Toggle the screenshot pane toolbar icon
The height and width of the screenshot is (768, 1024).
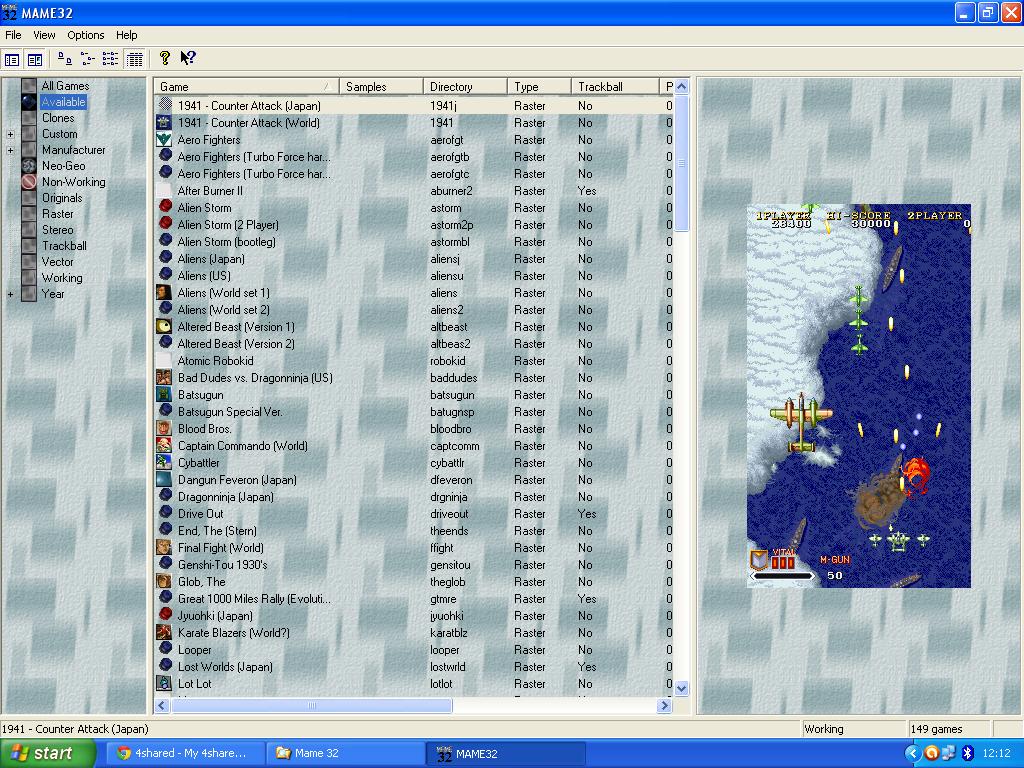(35, 59)
